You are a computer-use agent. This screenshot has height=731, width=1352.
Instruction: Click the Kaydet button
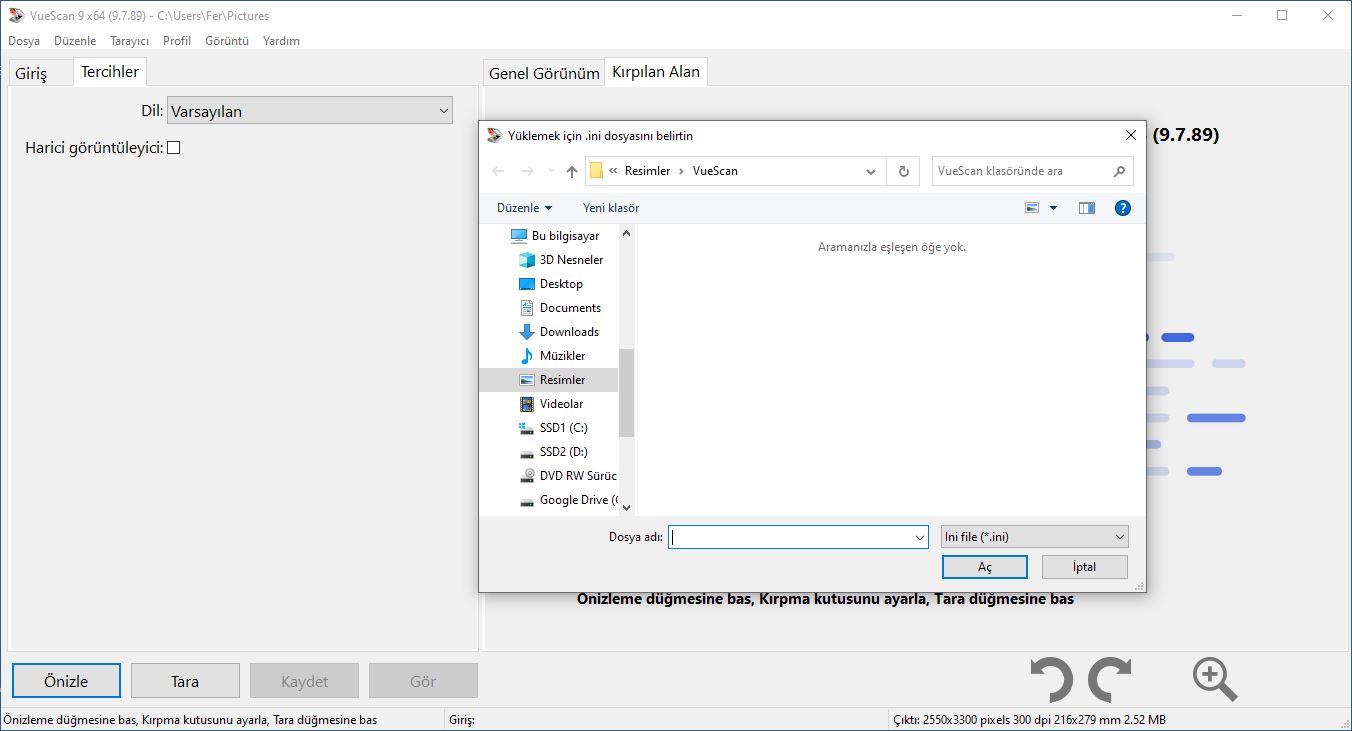304,681
